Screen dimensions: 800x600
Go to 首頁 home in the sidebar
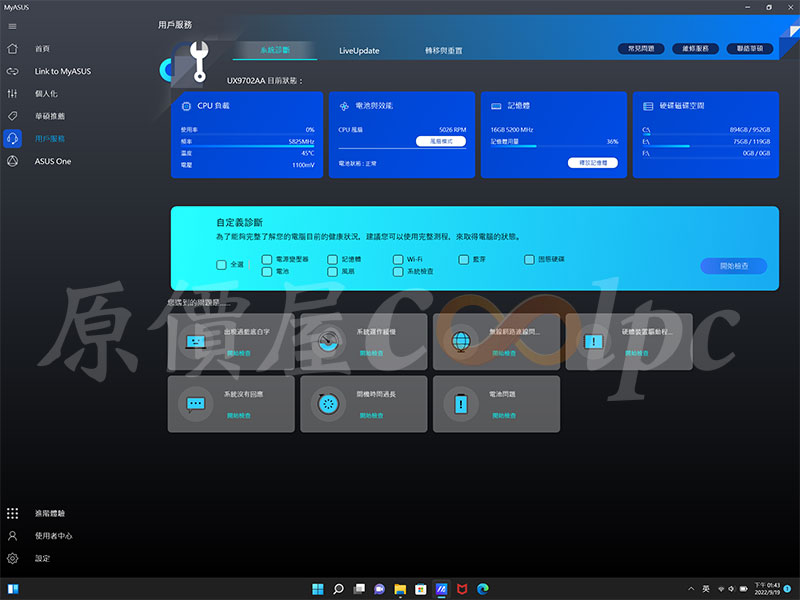pos(42,48)
